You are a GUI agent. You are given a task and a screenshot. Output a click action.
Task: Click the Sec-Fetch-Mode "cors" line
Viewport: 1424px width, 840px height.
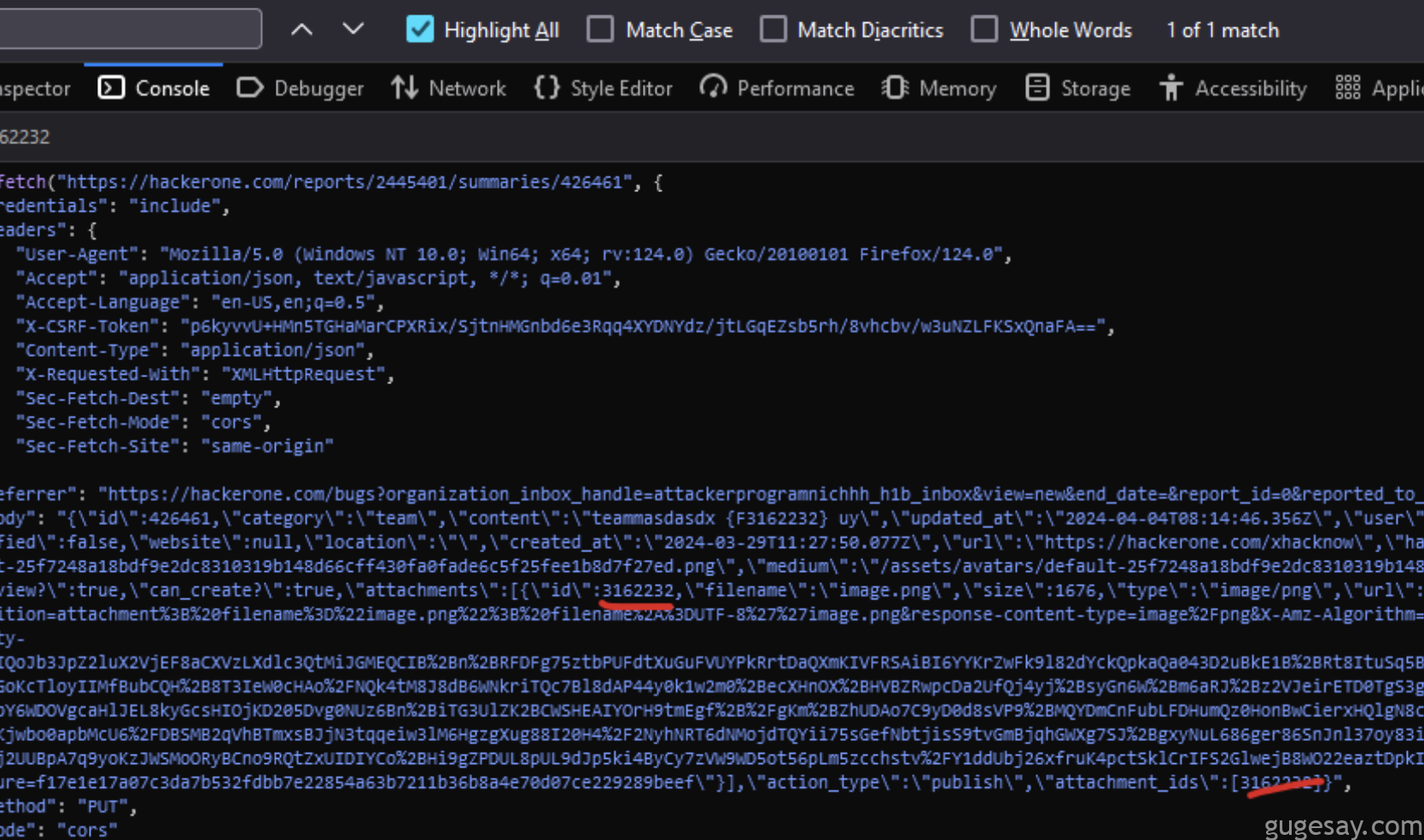[143, 422]
